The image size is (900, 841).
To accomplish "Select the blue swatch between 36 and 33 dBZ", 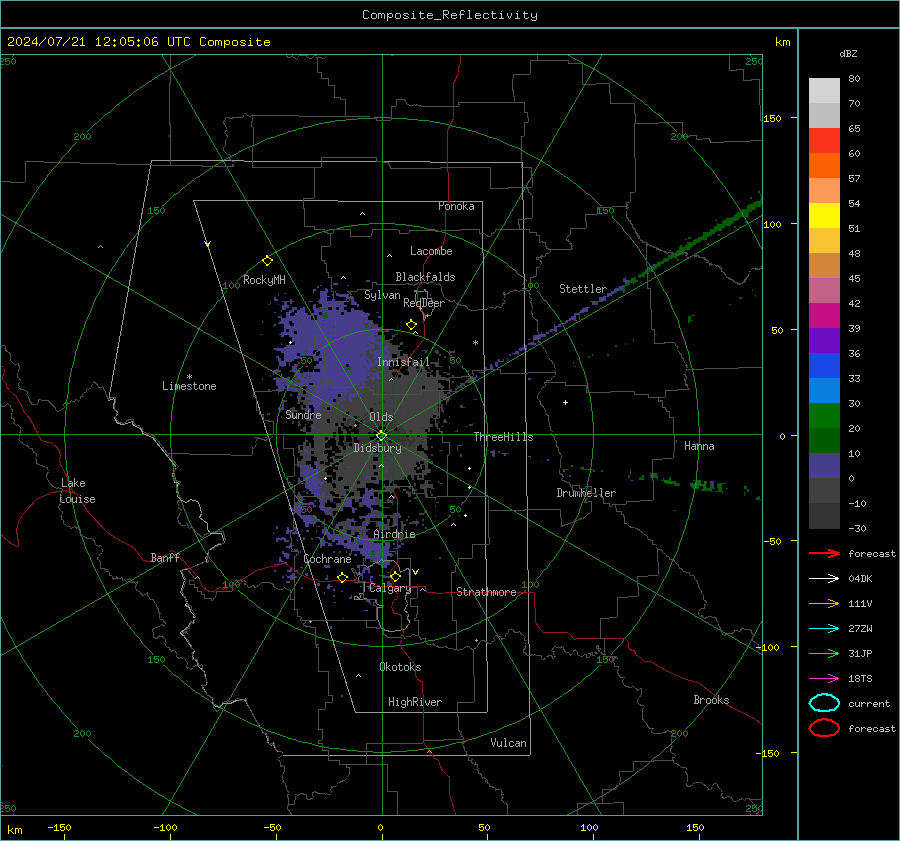I will click(824, 366).
